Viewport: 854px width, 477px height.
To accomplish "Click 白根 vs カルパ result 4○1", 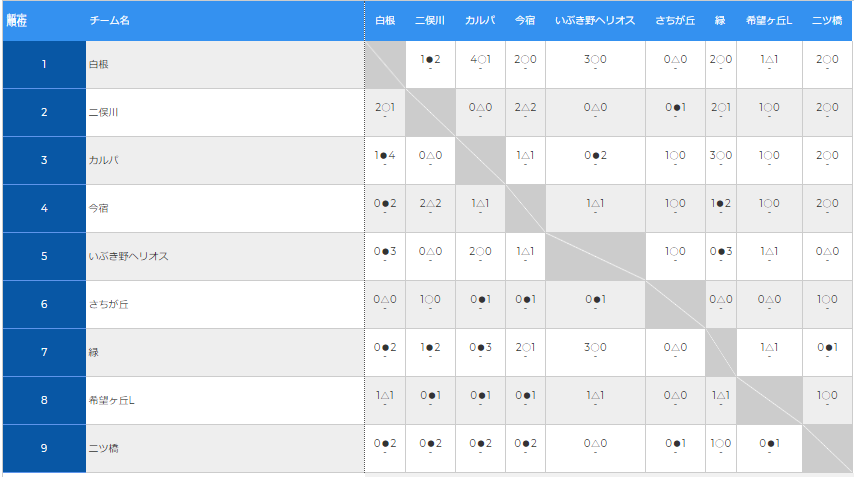I will (480, 59).
